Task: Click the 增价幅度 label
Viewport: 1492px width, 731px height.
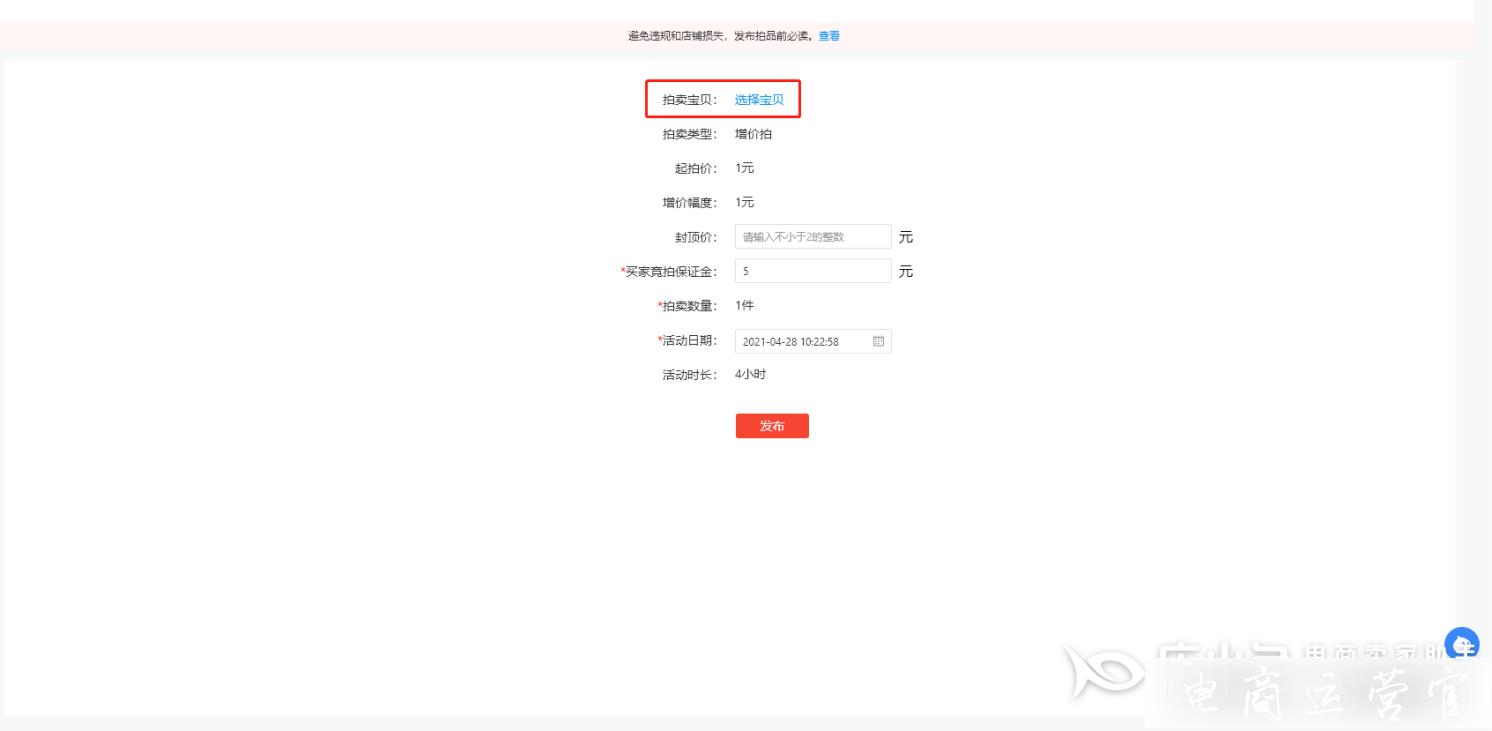Action: (690, 203)
